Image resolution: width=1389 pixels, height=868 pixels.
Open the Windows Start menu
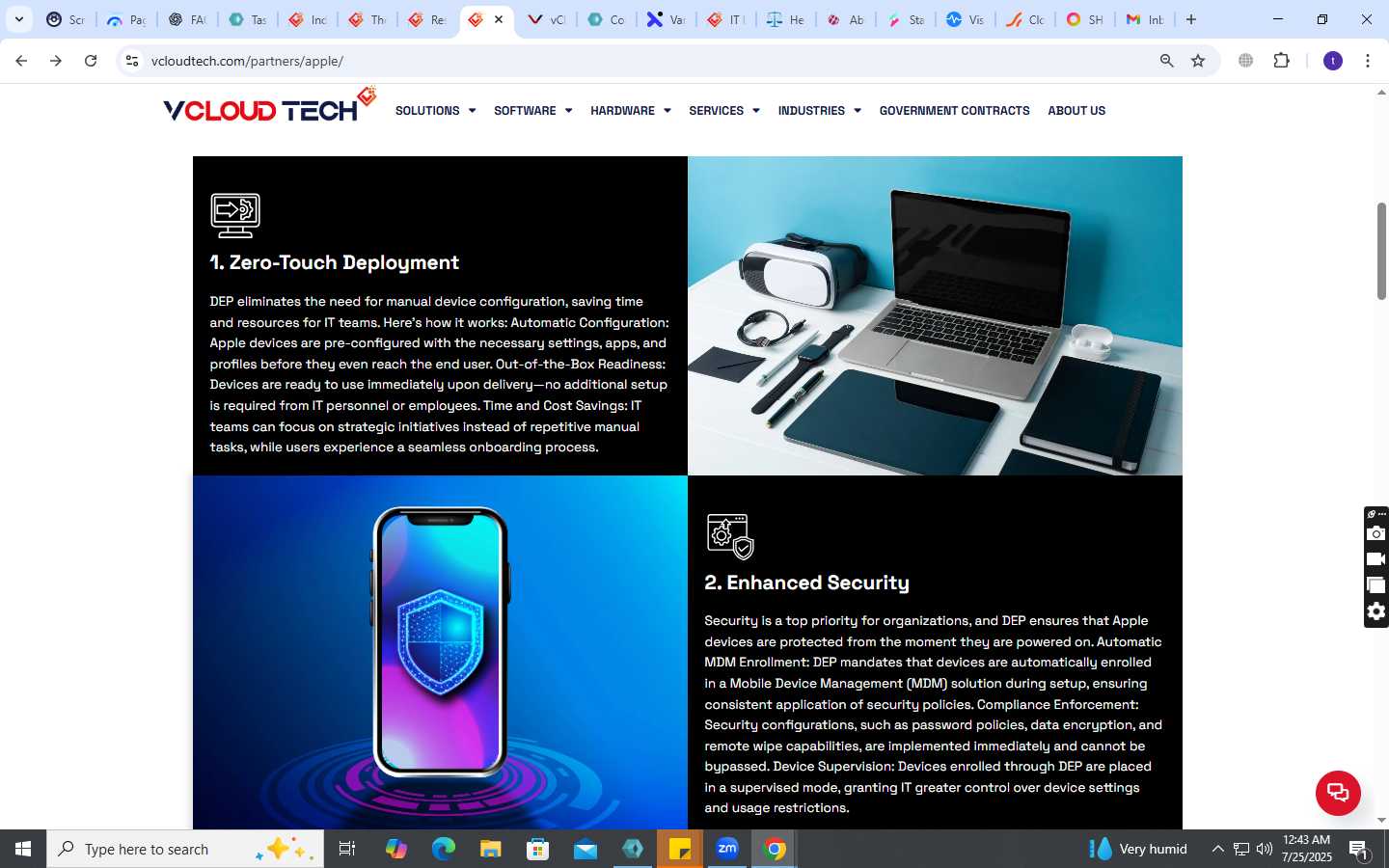(23, 849)
